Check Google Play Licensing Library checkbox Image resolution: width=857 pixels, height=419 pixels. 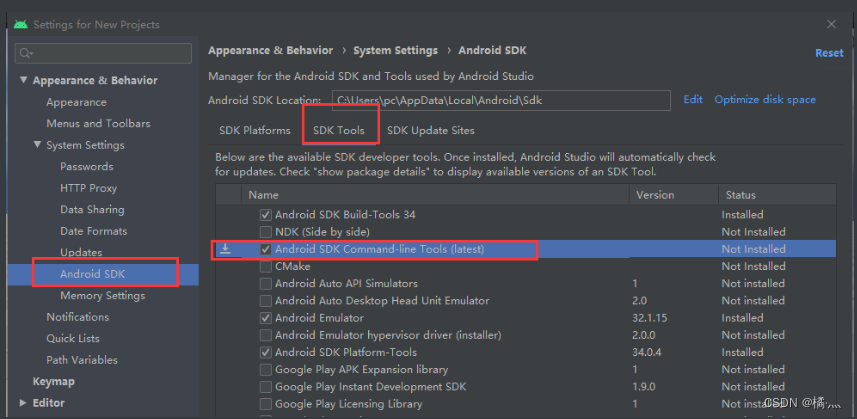coord(266,404)
